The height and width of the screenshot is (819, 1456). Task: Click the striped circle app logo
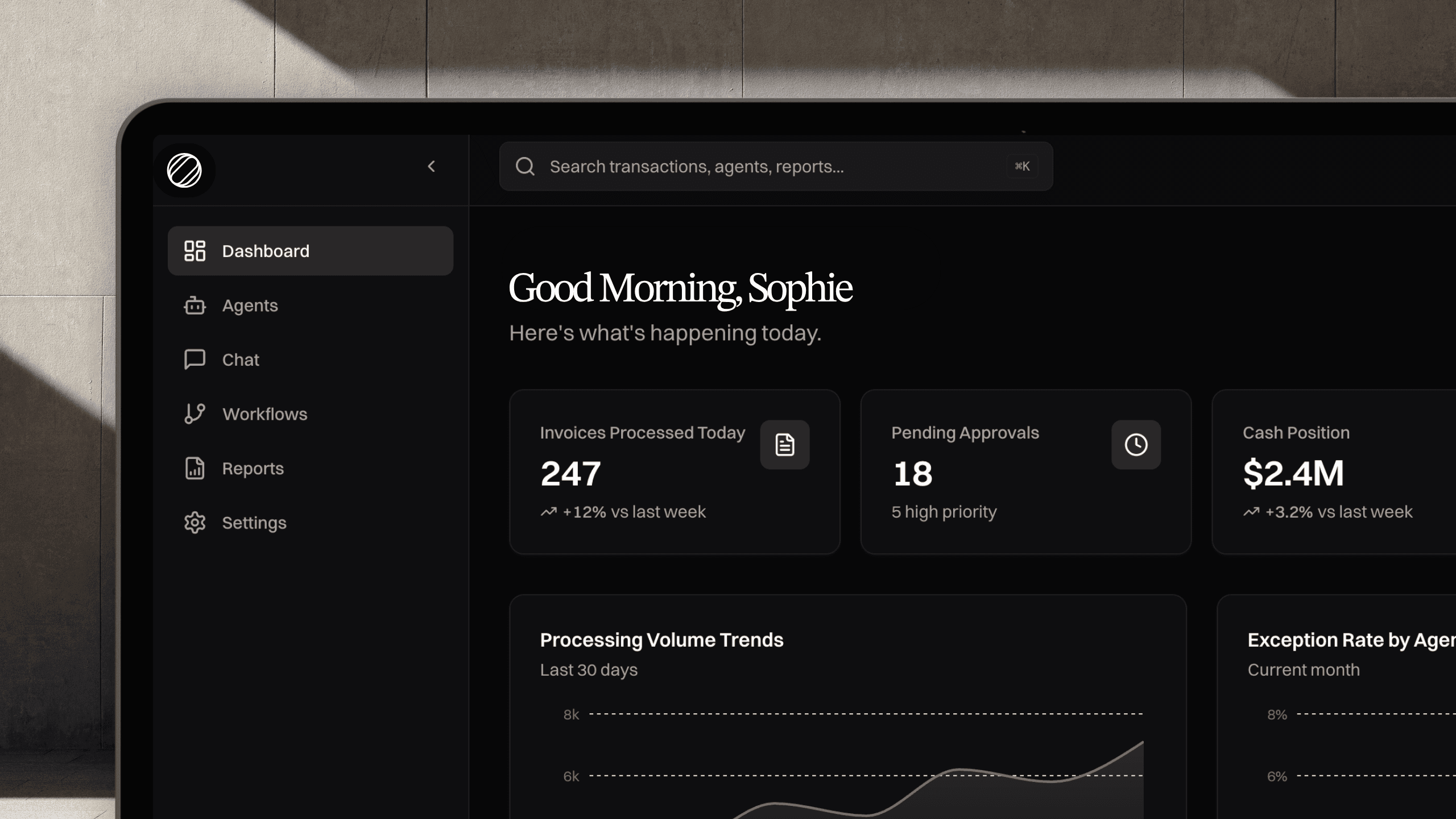tap(184, 170)
